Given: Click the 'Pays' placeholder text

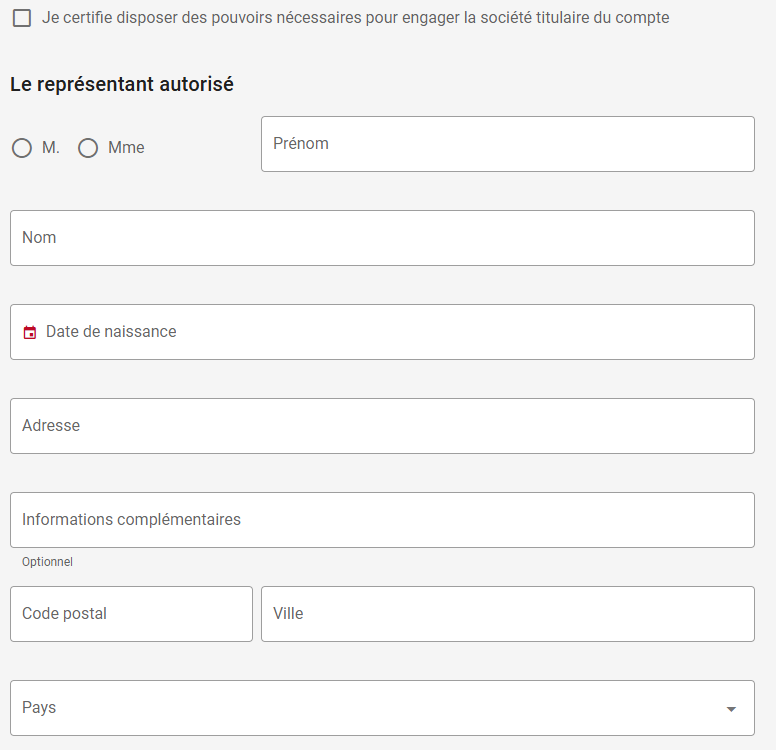Looking at the screenshot, I should pos(39,708).
